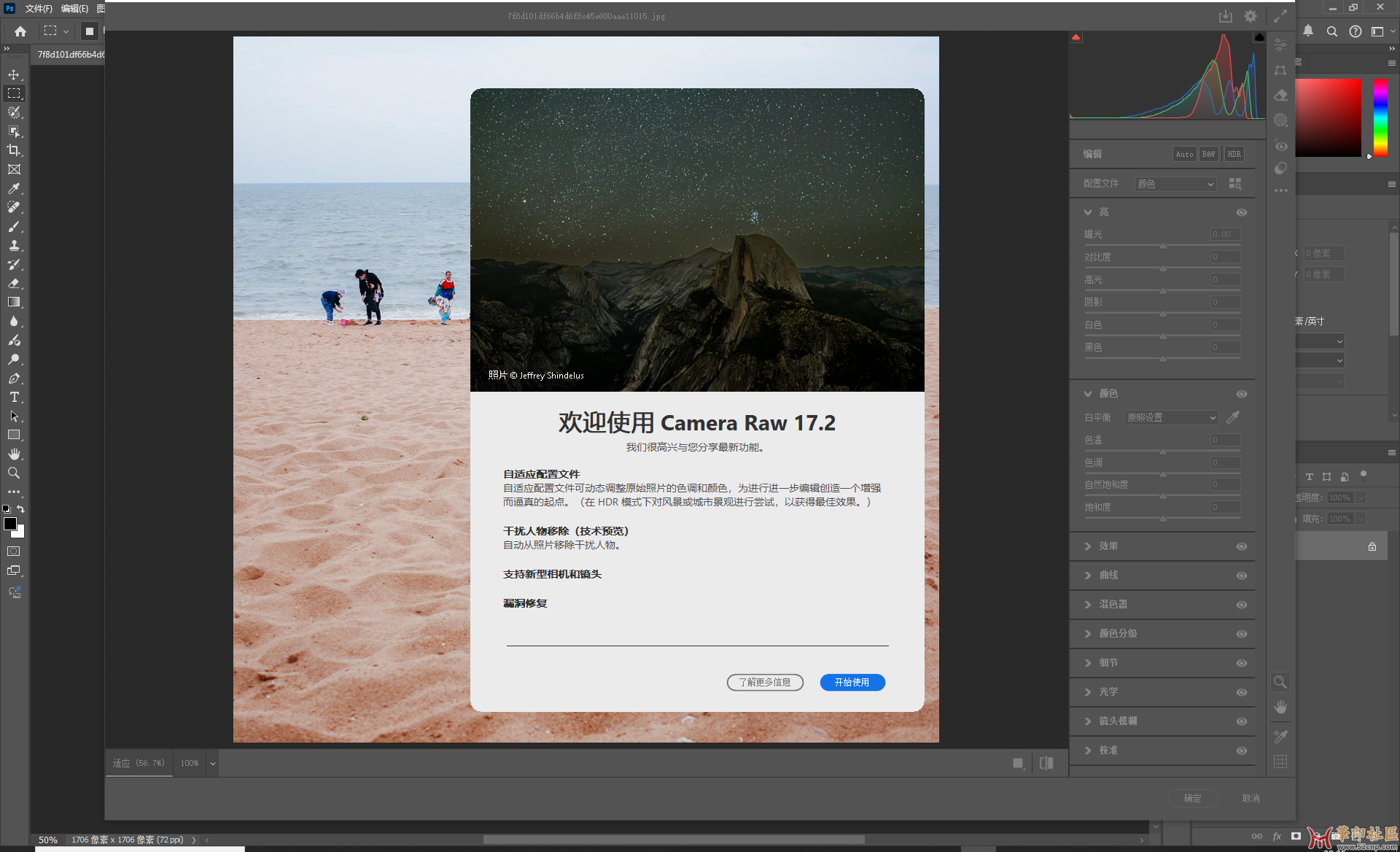Toggle visibility of the 曲线 panel
Viewport: 1400px width, 852px height.
[1242, 576]
